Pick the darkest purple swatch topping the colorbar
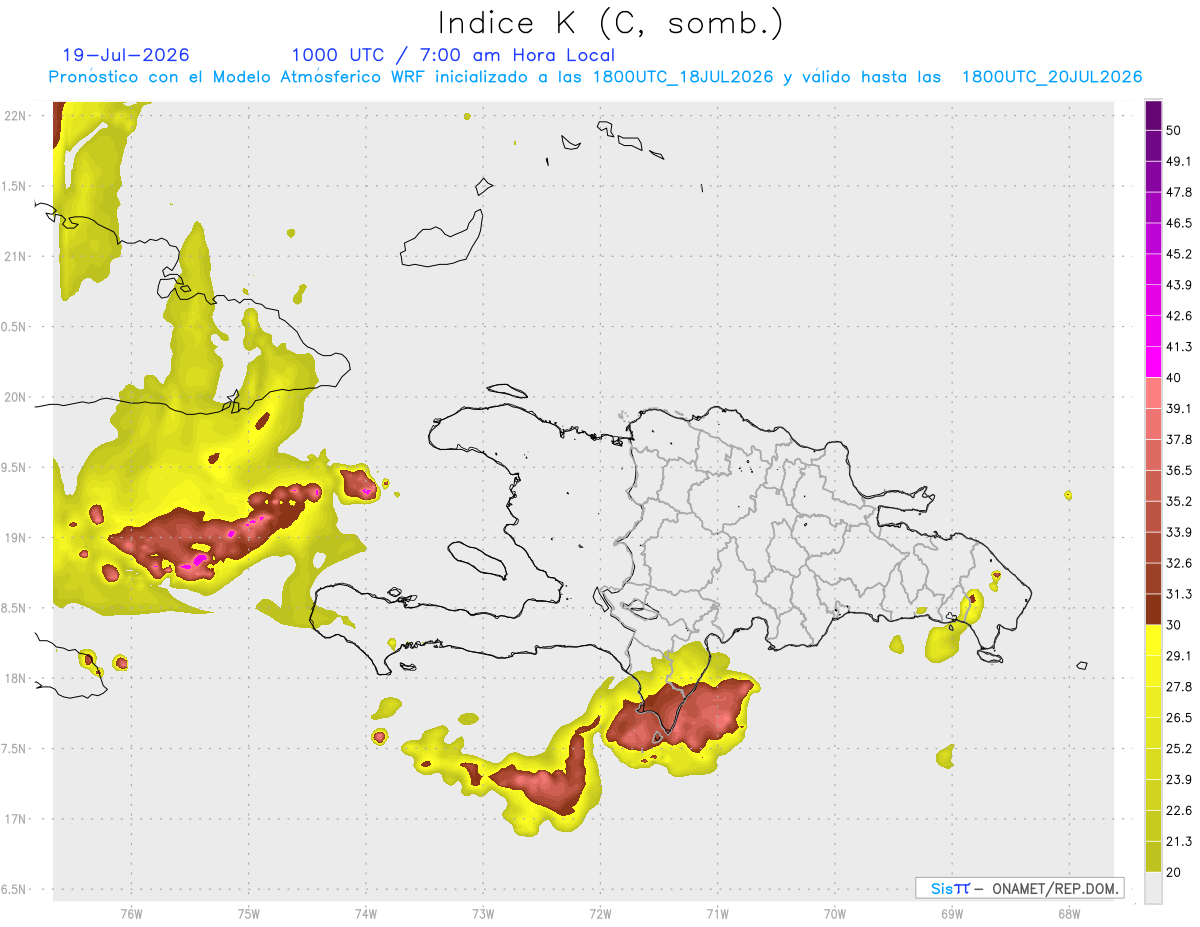1200x927 pixels. point(1153,115)
